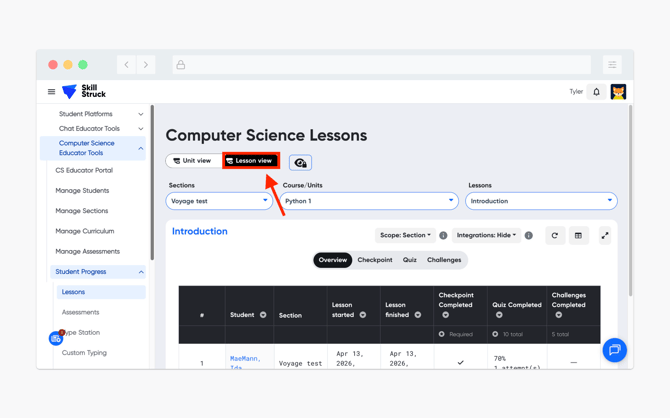Refresh the lesson progress table

(x=555, y=236)
